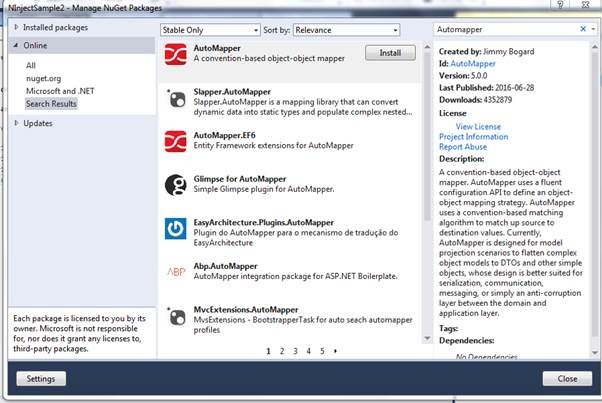Click the Abp.AutoMapper ABP logo icon

[176, 272]
